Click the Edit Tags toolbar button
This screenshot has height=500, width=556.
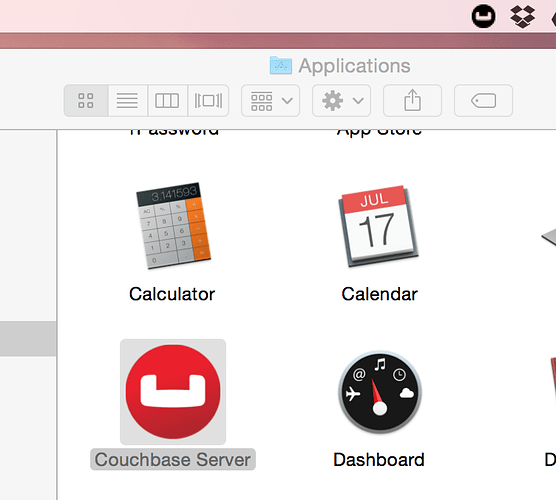click(483, 101)
